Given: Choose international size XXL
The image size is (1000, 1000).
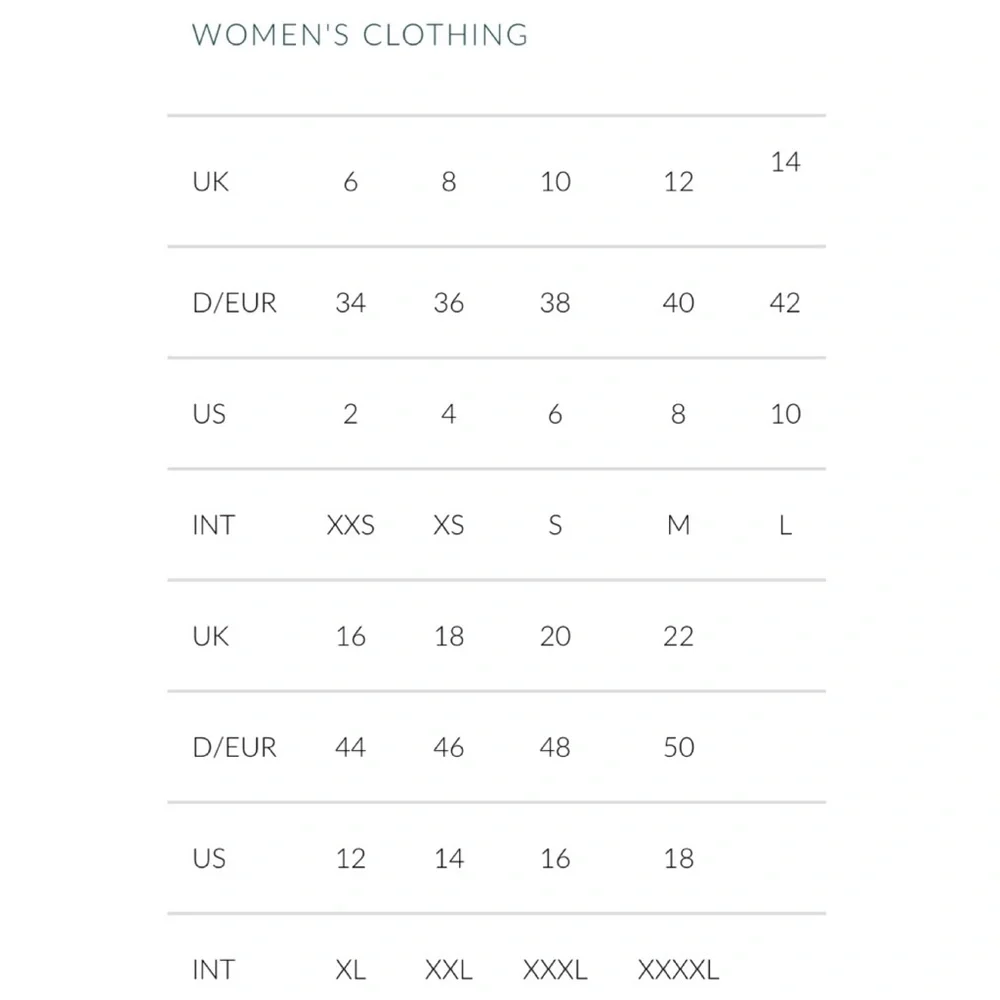Looking at the screenshot, I should tap(449, 969).
